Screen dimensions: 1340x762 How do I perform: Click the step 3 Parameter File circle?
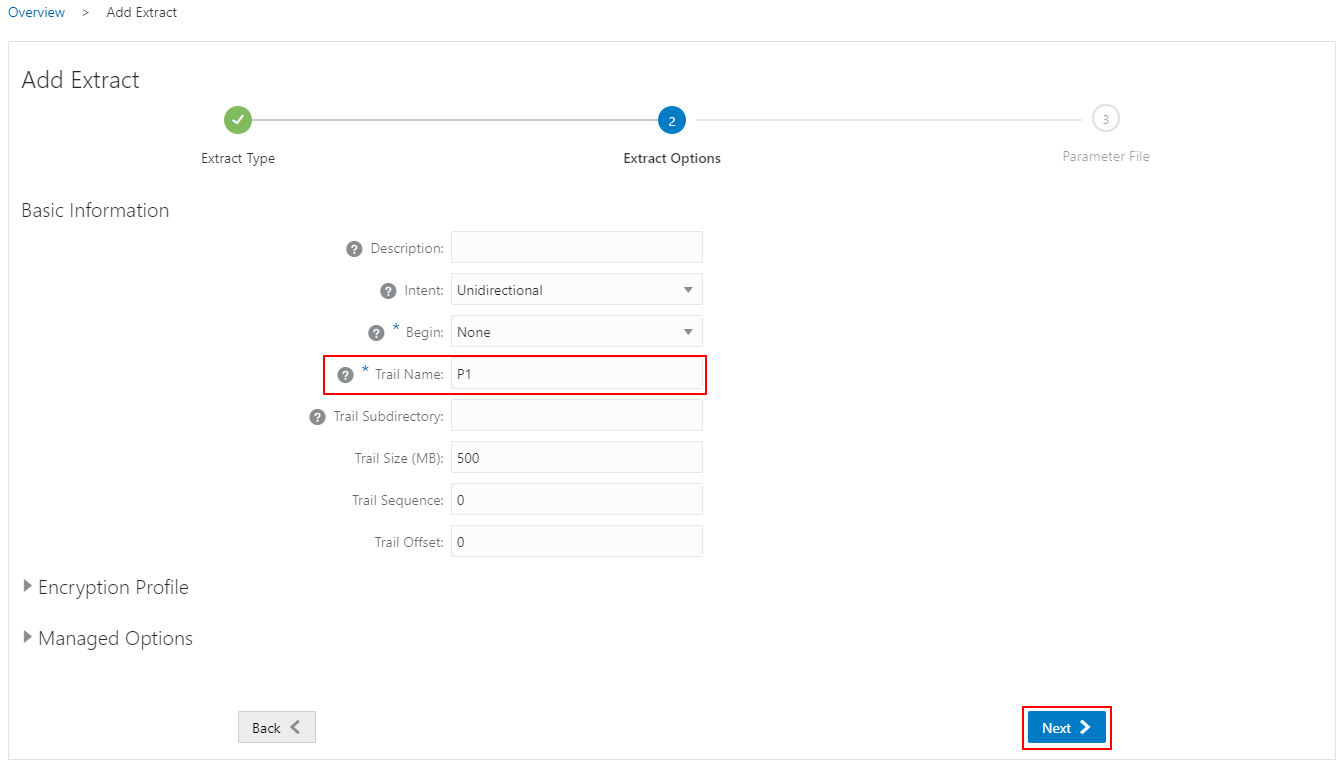click(1105, 119)
